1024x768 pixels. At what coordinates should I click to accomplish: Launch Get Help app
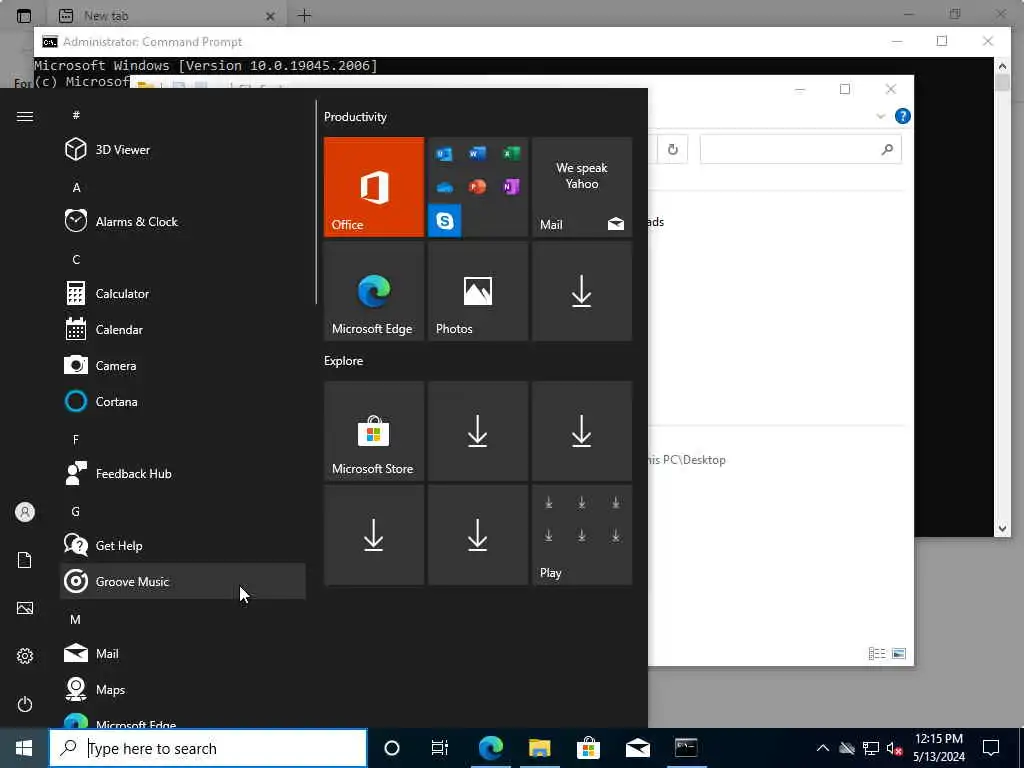click(x=183, y=545)
